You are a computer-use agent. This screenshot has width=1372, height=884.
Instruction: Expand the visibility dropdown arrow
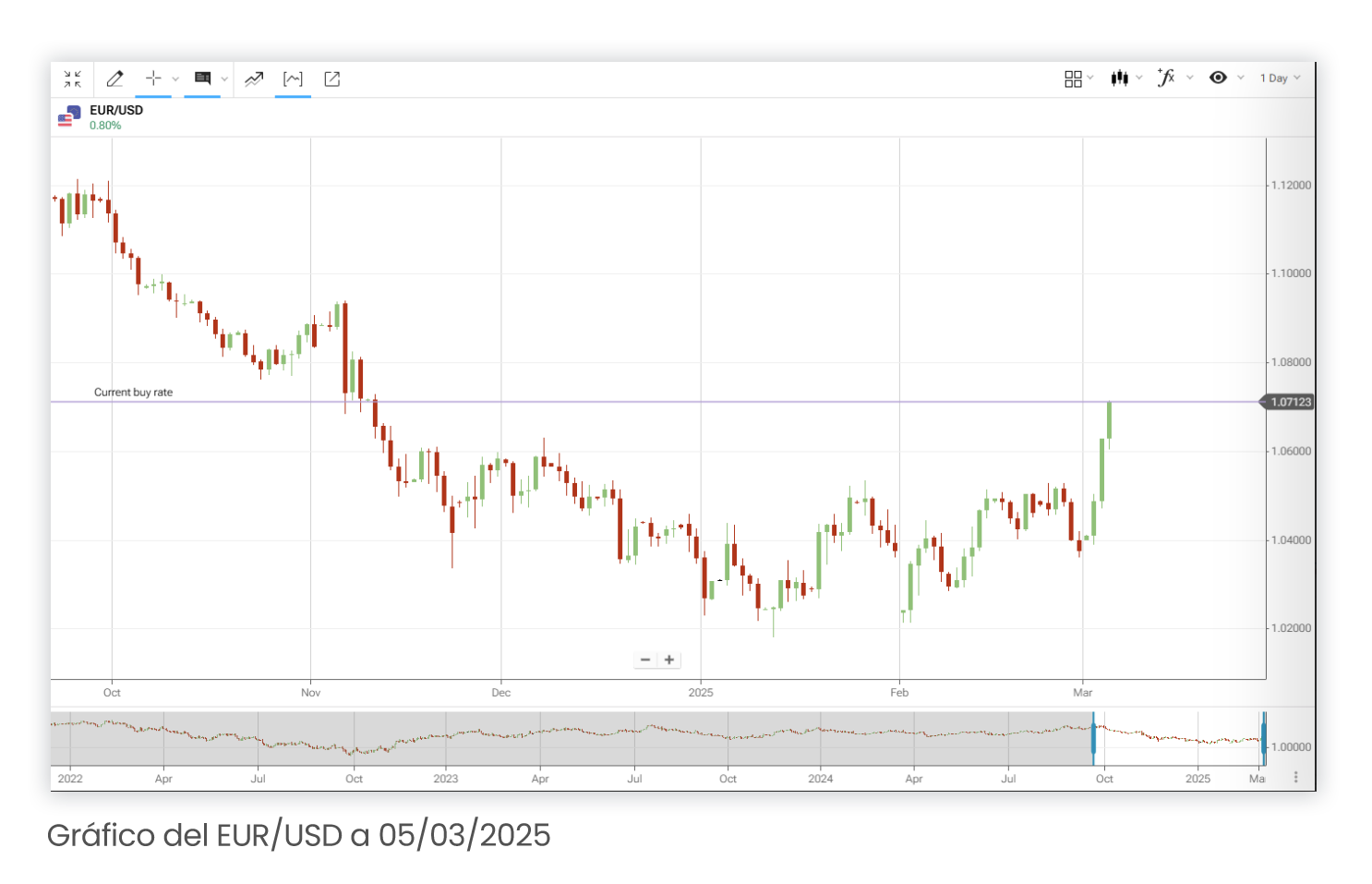point(1241,78)
